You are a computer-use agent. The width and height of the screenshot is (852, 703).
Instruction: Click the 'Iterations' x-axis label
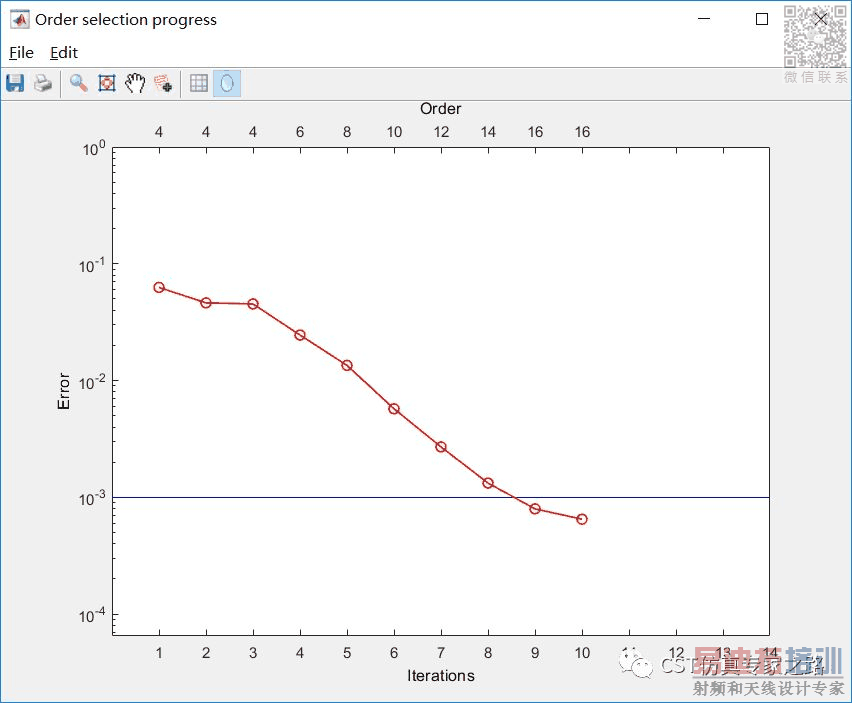(x=441, y=675)
